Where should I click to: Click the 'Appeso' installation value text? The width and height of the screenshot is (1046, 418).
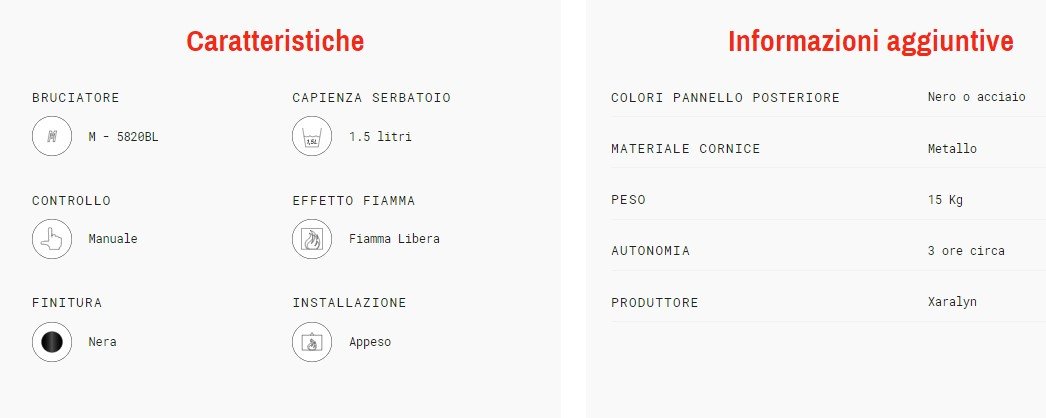click(370, 342)
